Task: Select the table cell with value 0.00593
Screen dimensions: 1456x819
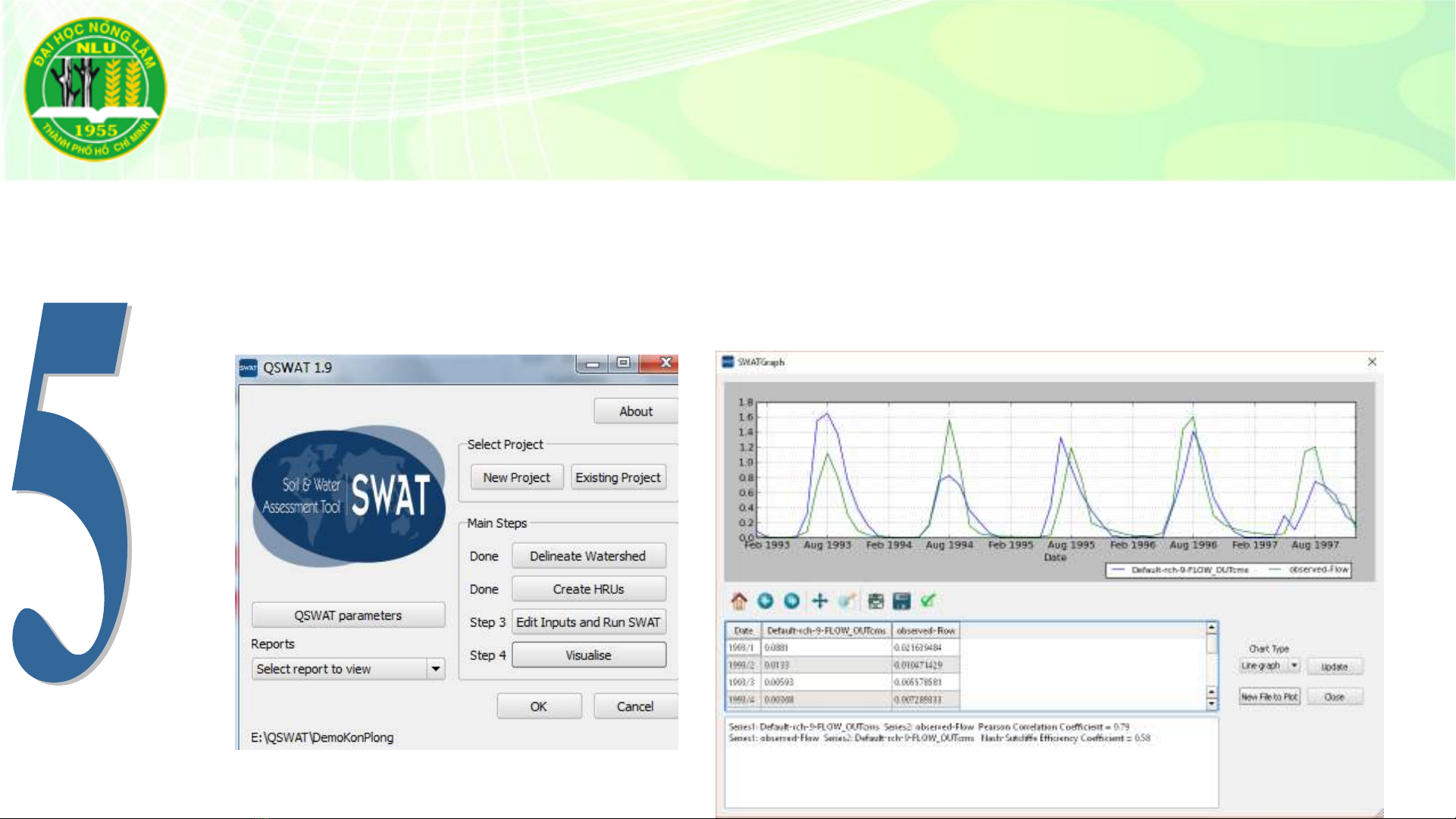Action: [826, 683]
